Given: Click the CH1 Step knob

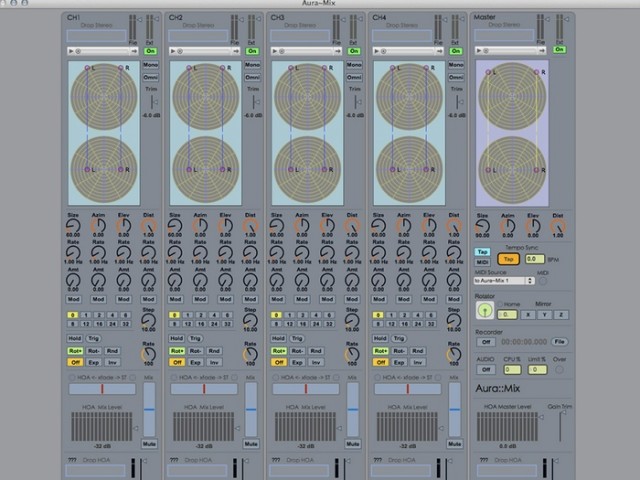Looking at the screenshot, I should [x=149, y=322].
